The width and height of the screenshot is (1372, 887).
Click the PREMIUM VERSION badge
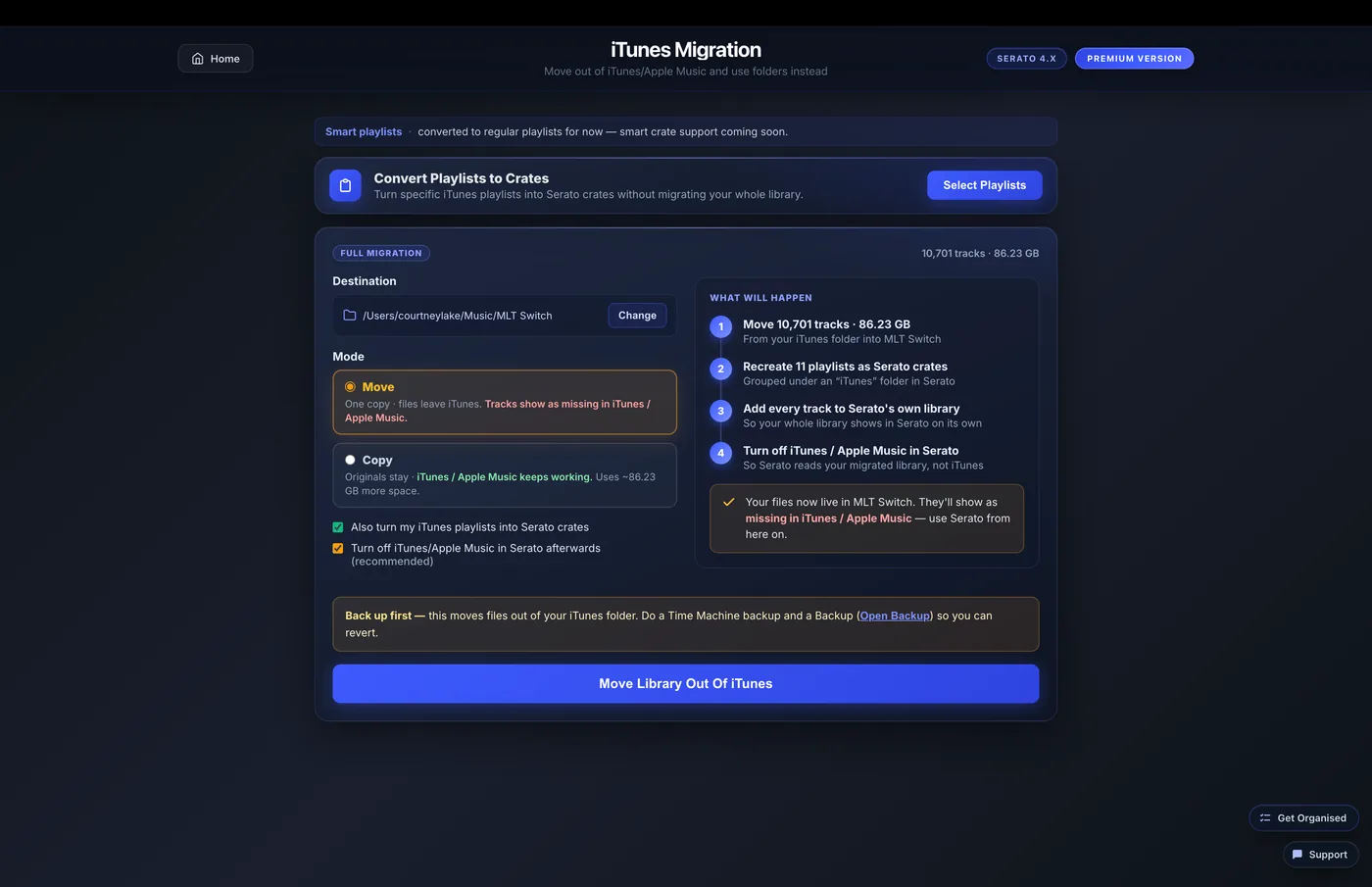[1134, 59]
